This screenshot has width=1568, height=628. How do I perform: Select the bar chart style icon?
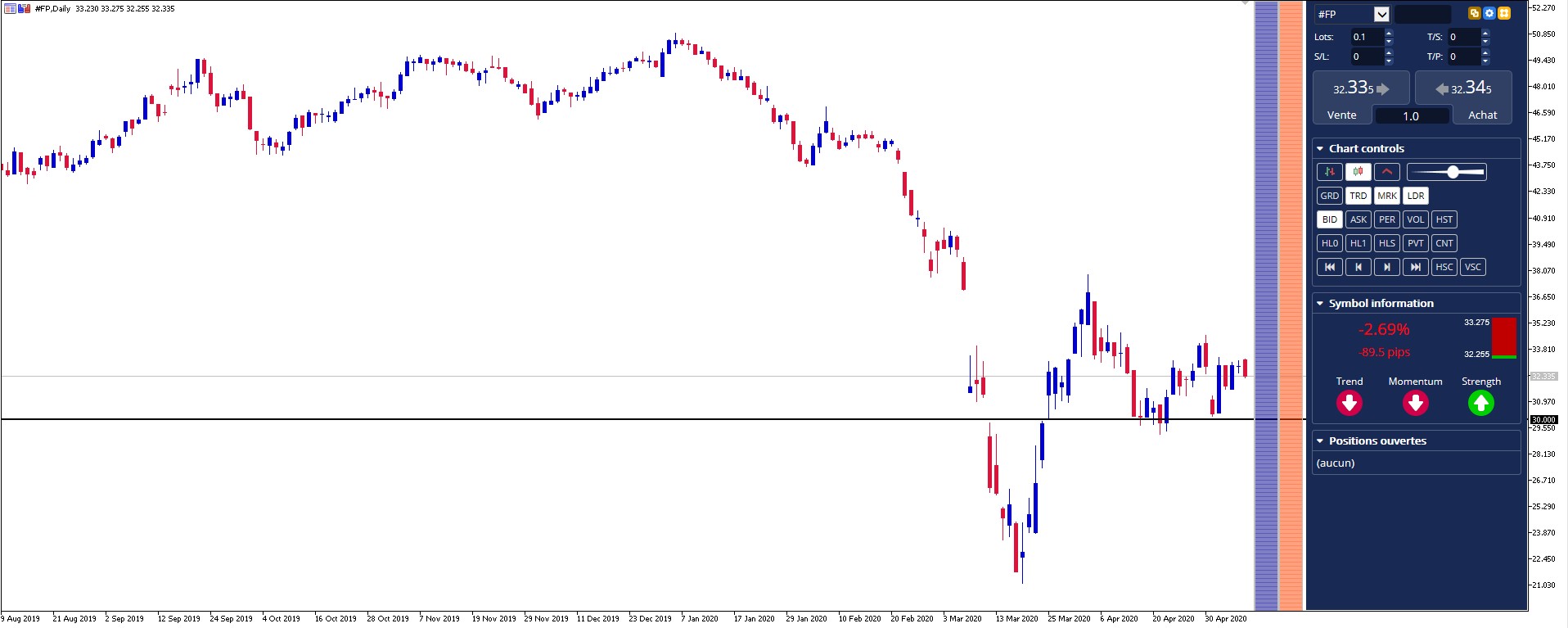(x=1329, y=172)
